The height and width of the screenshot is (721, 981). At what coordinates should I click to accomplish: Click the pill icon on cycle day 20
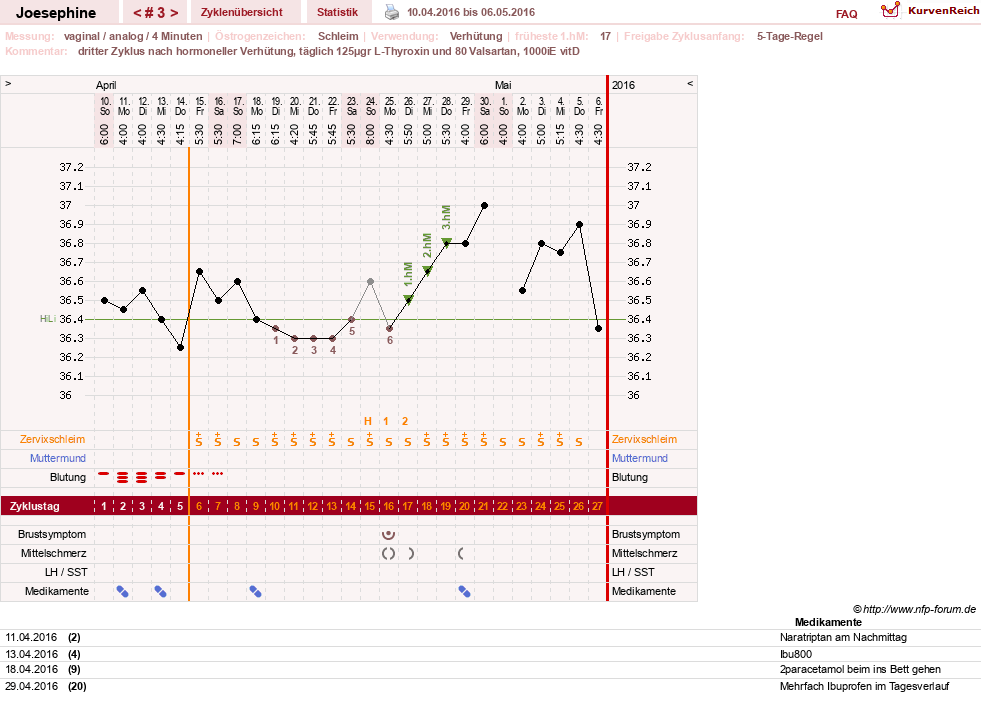pos(464,591)
